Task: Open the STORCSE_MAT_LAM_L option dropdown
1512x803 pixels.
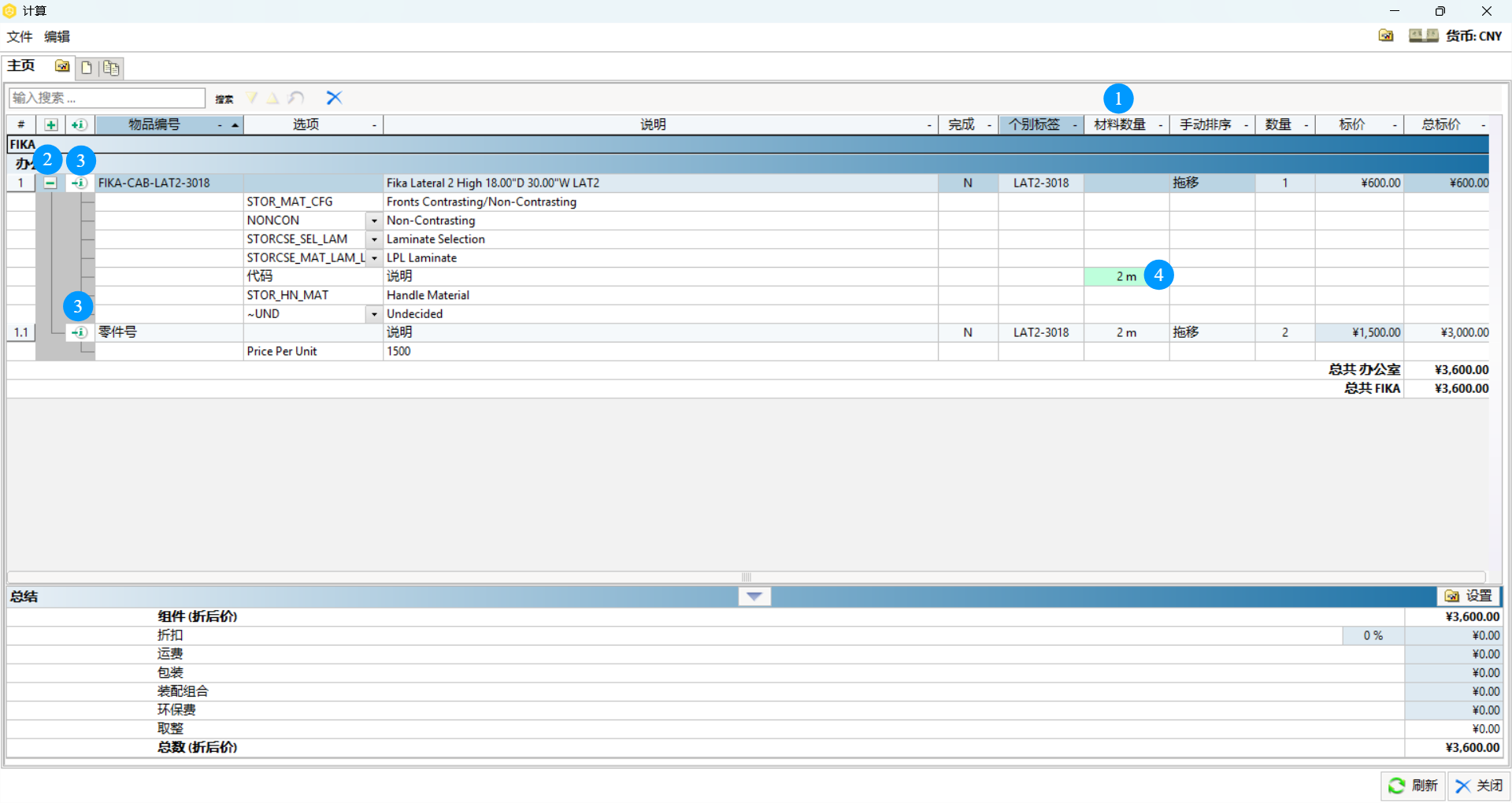Action: pos(374,258)
